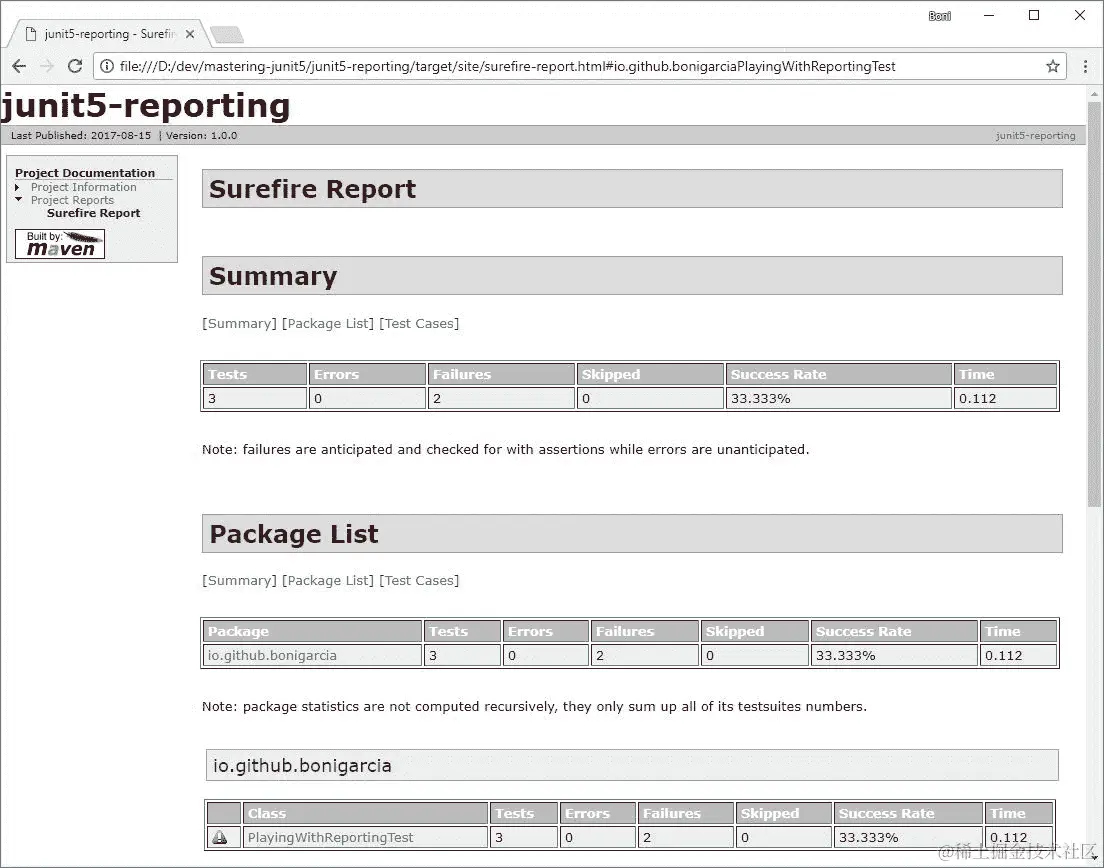Open io.github.bonigarcia package link in table
Image resolution: width=1104 pixels, height=868 pixels.
tap(272, 655)
